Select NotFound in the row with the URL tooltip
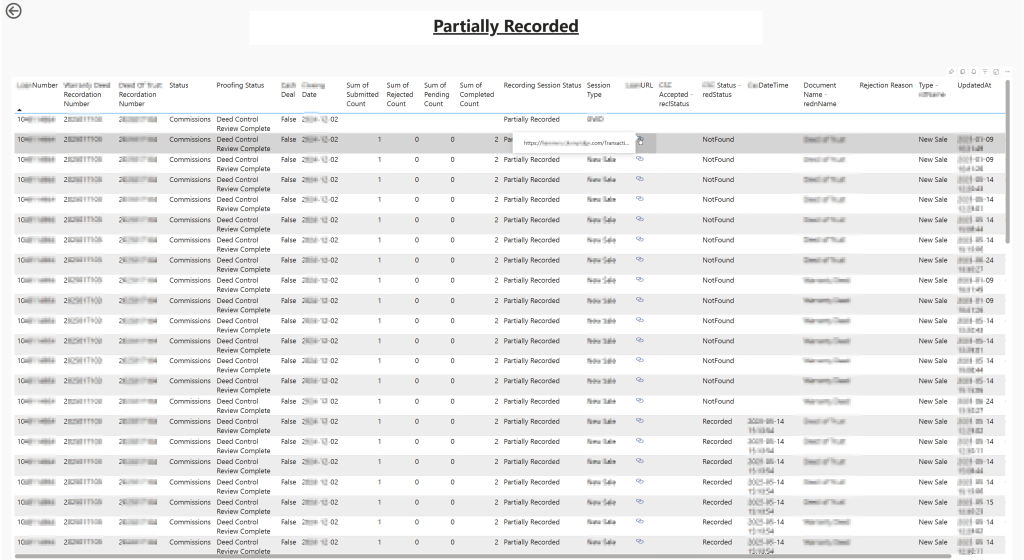The image size is (1024, 560). (x=718, y=140)
